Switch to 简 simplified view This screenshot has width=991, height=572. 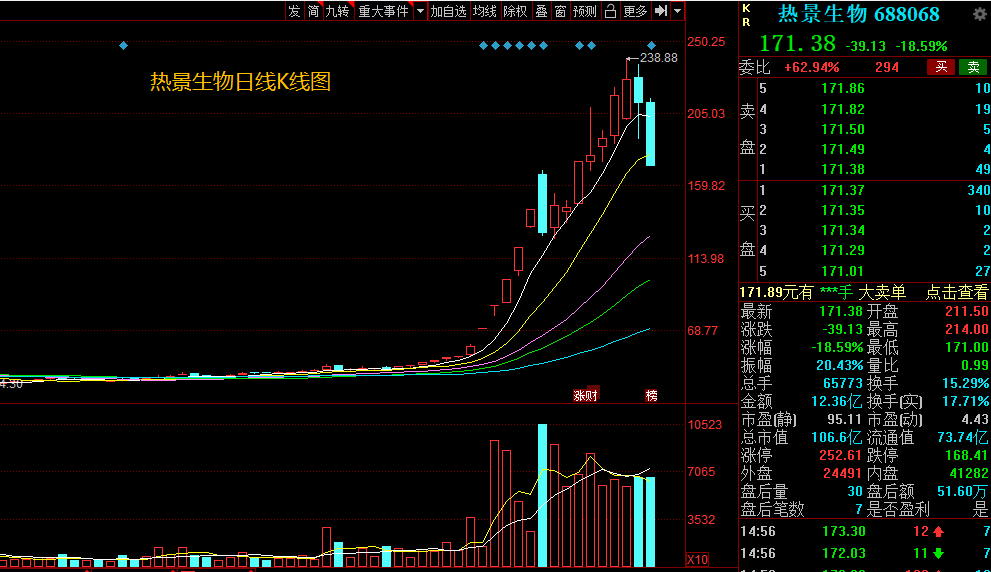[313, 11]
